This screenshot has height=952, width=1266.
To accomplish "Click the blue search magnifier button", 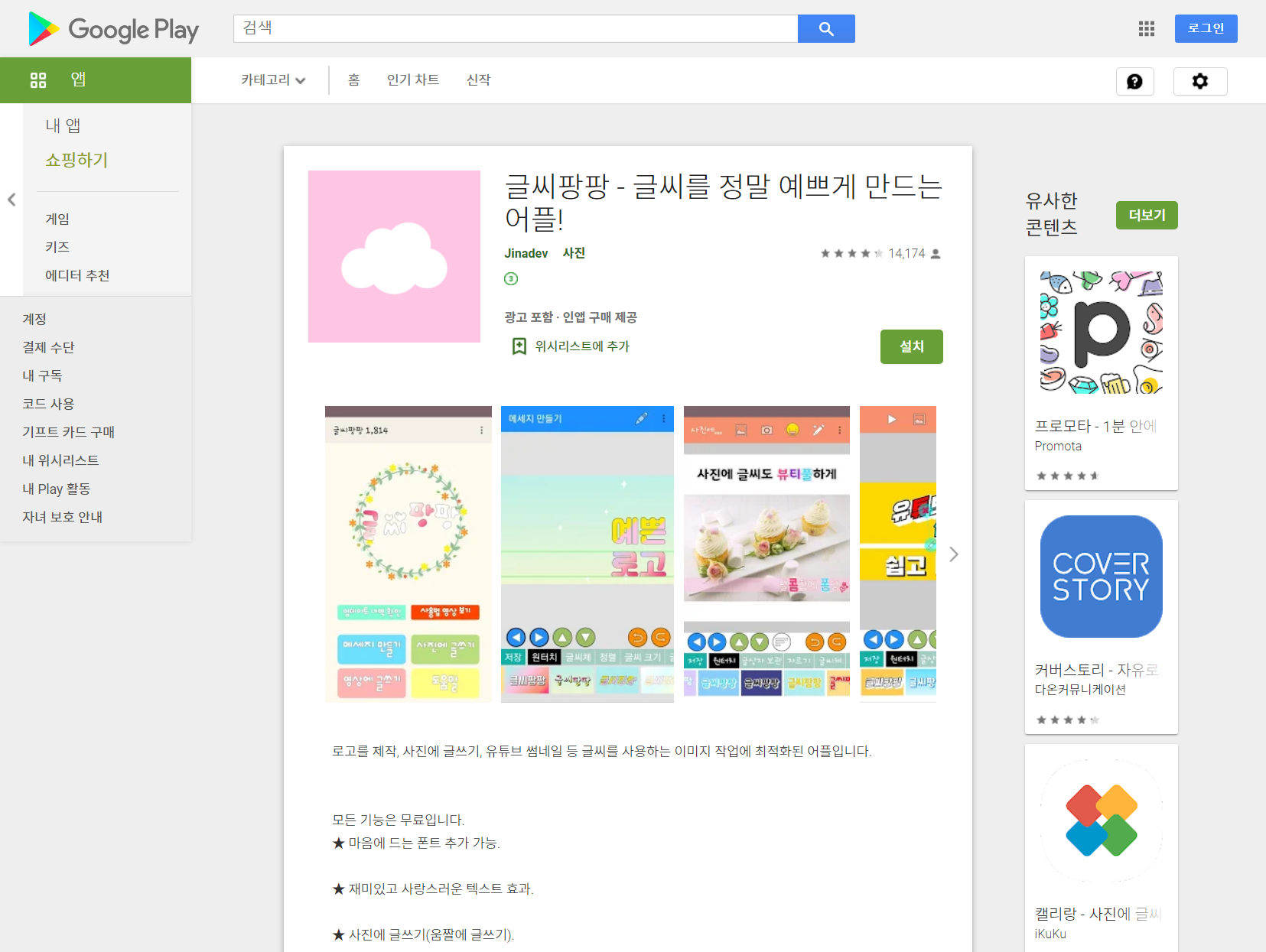I will (826, 29).
